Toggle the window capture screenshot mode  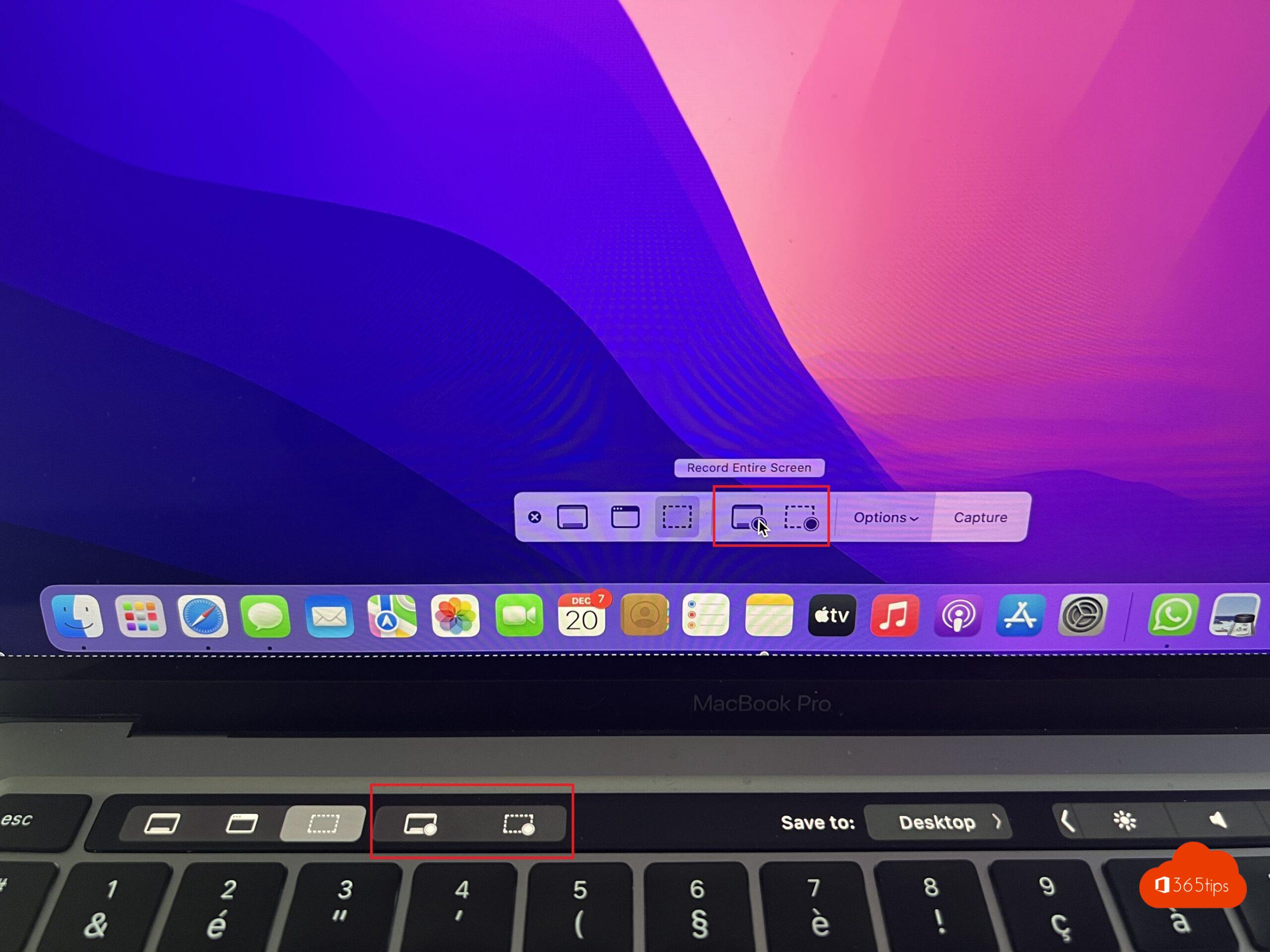621,516
